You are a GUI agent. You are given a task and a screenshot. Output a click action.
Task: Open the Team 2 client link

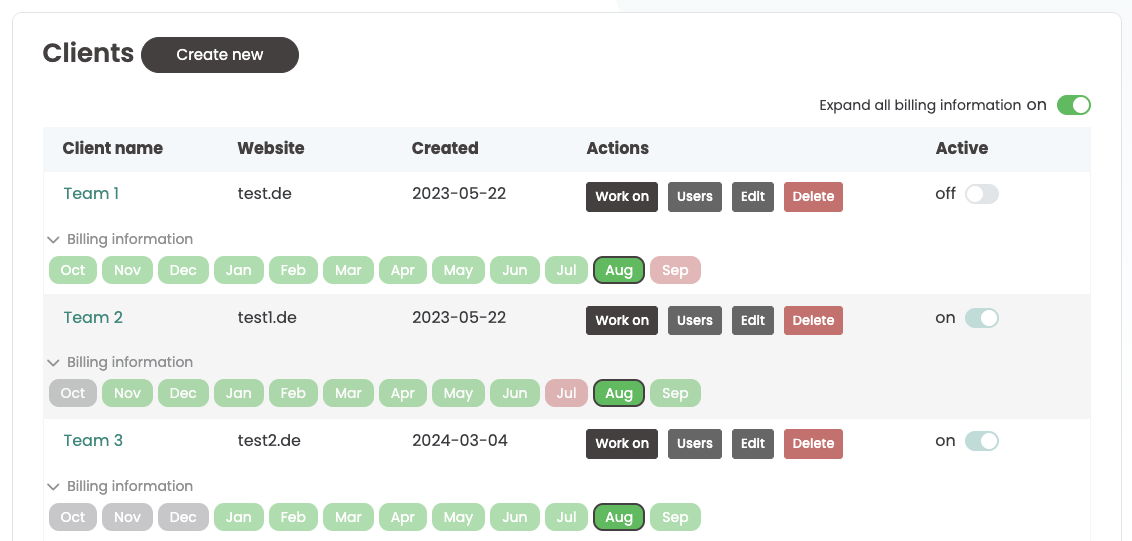pyautogui.click(x=93, y=317)
